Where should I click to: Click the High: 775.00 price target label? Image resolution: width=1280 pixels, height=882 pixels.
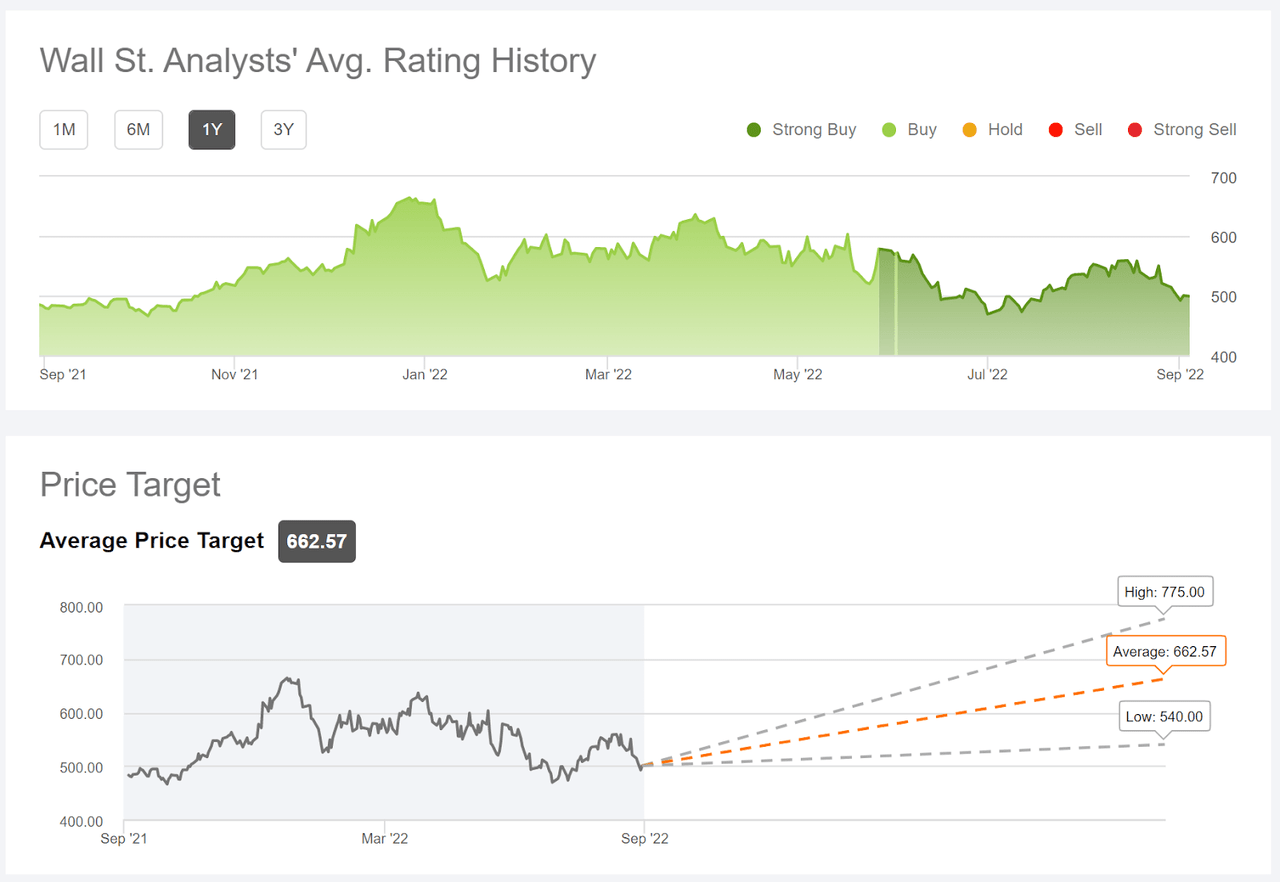click(1165, 592)
